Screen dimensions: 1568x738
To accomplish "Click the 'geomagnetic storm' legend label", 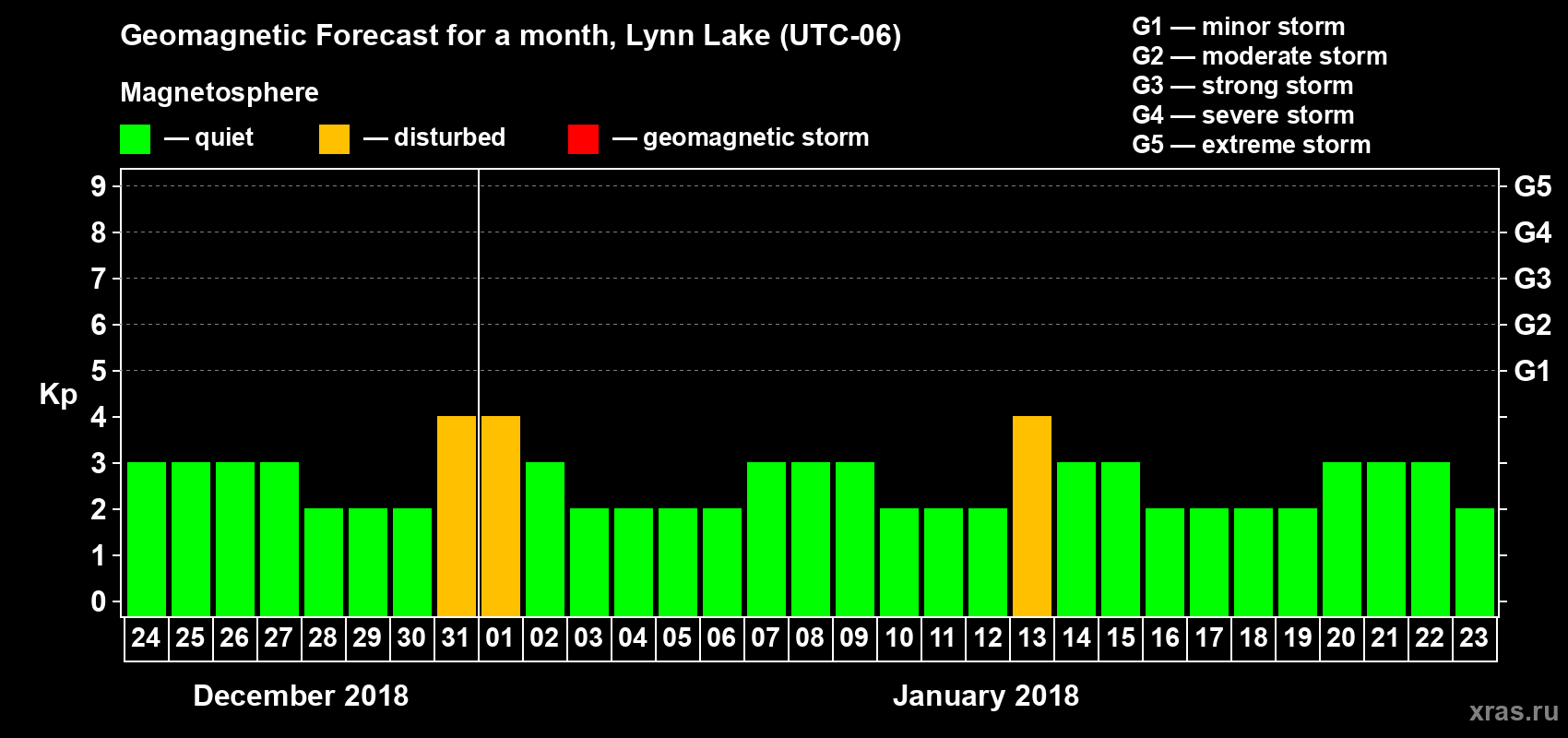I will [x=756, y=138].
